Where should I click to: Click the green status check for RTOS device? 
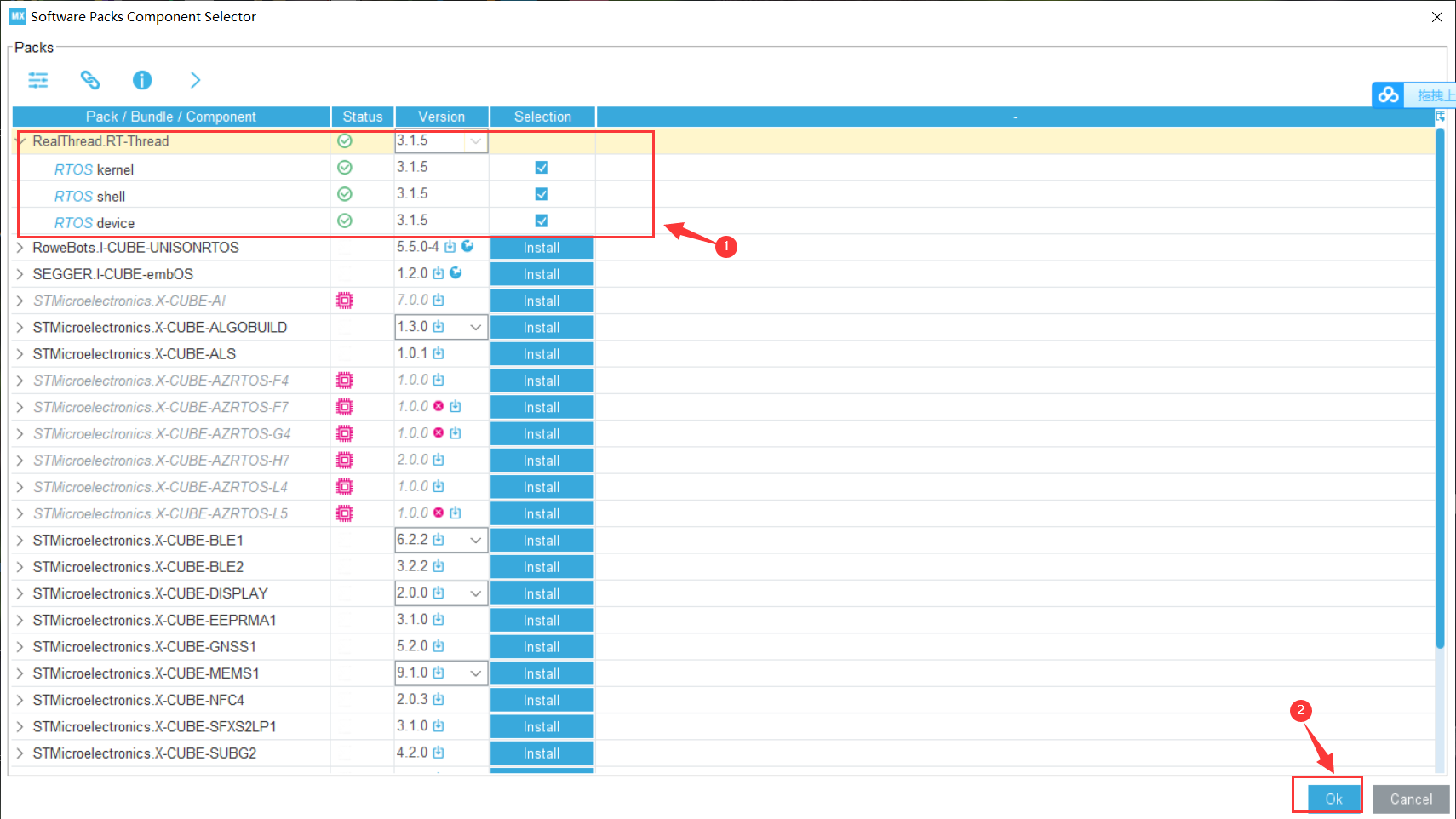coord(345,220)
